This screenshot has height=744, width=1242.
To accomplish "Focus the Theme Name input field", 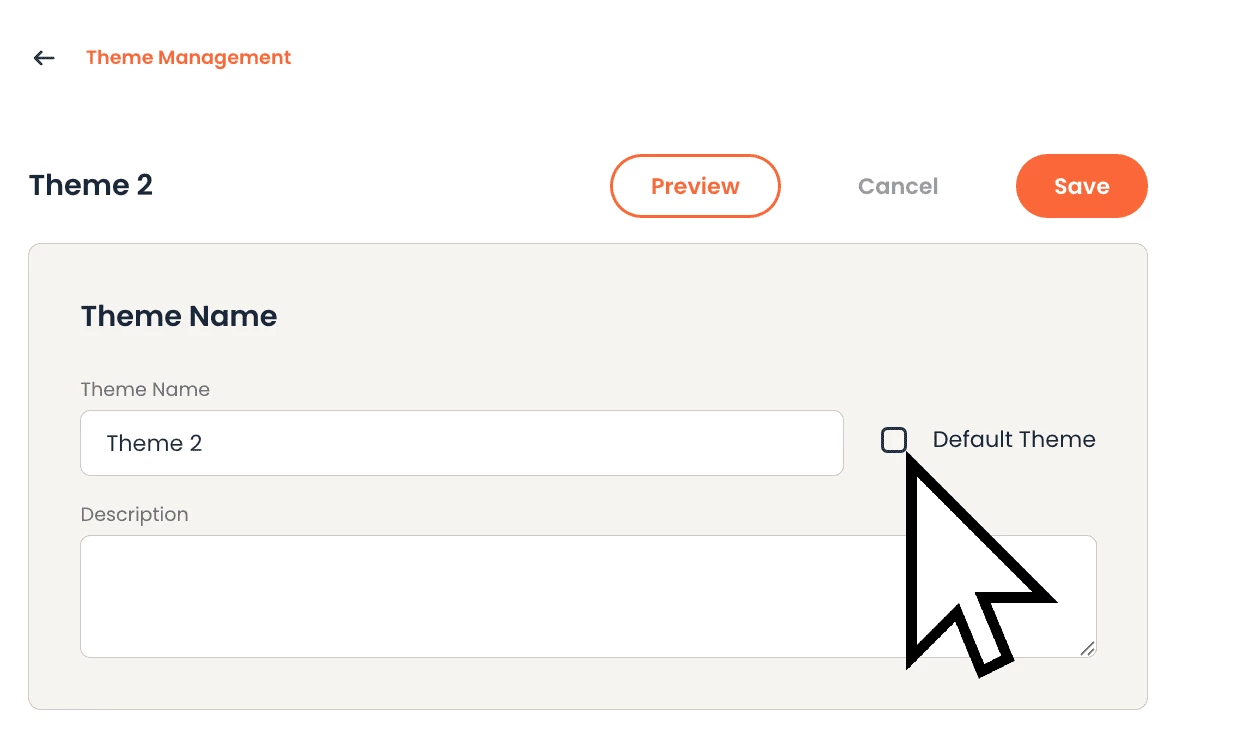I will pos(461,443).
